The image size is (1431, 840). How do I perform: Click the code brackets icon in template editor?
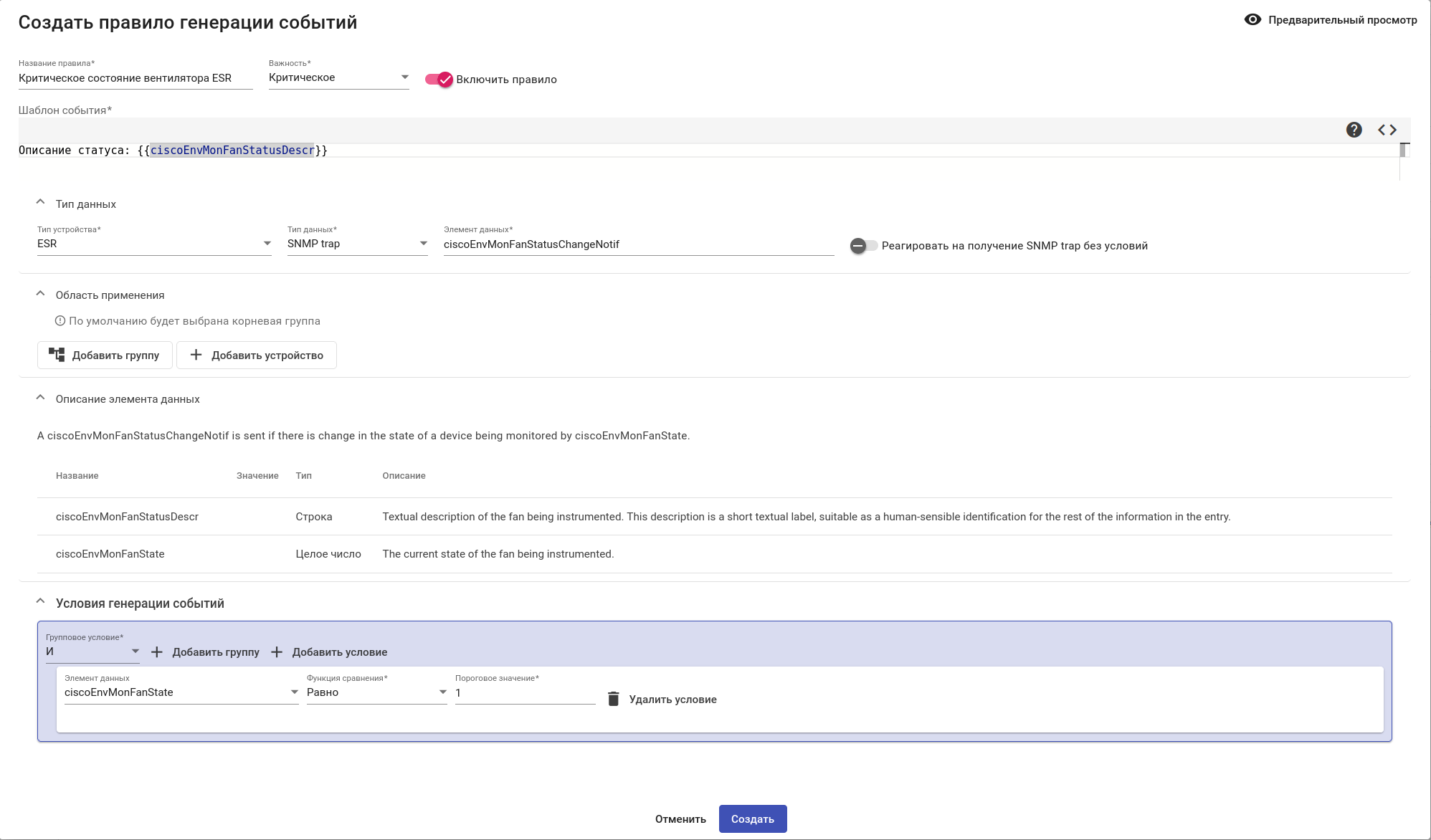click(x=1387, y=130)
